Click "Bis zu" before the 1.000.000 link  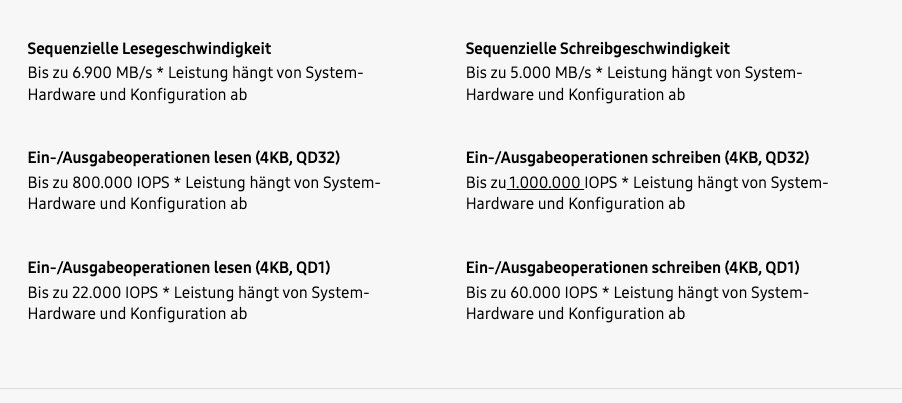[x=485, y=183]
